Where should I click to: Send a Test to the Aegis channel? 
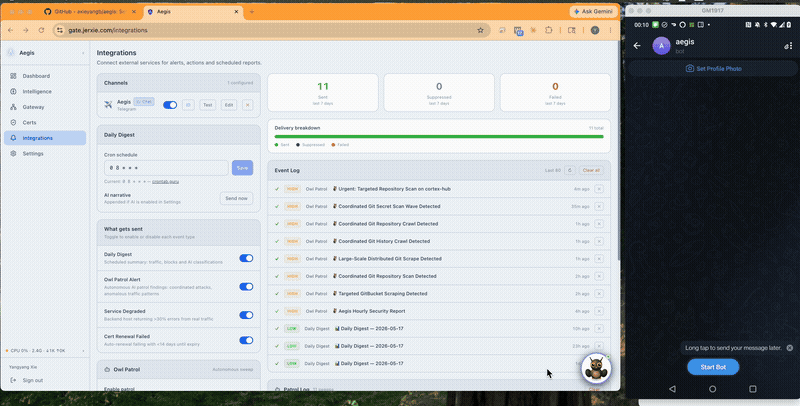coord(207,105)
